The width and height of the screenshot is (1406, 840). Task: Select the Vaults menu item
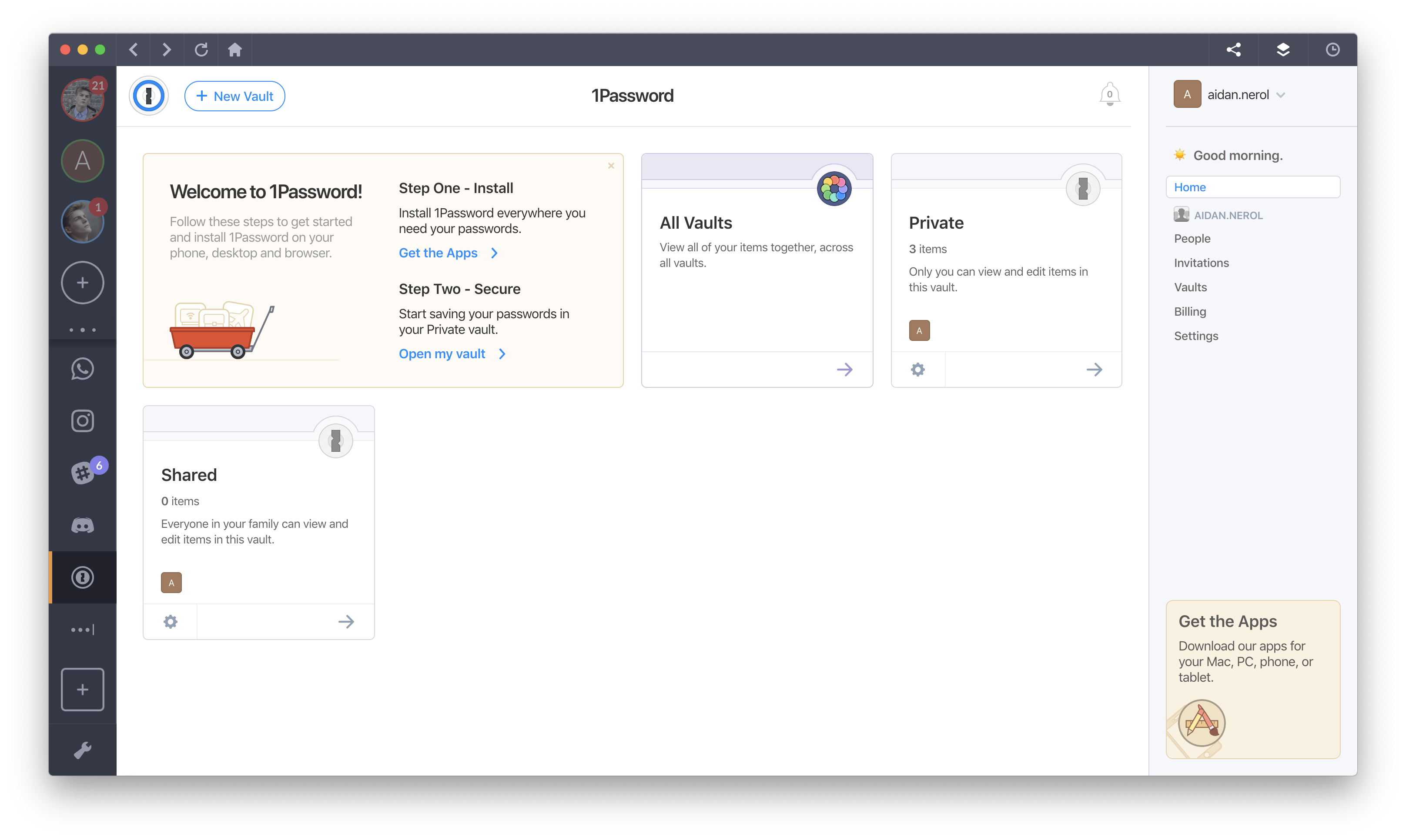1191,286
